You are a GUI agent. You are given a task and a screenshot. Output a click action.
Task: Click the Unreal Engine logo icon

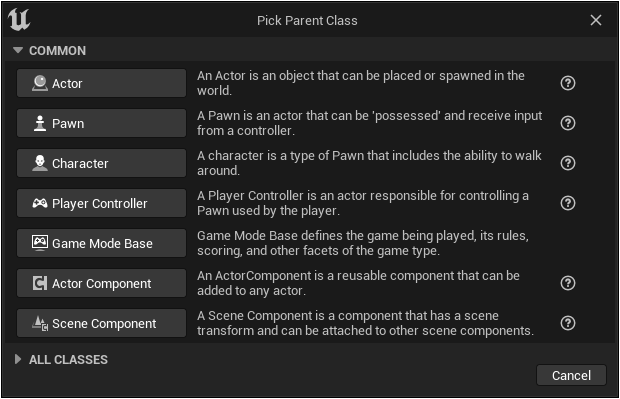19,19
